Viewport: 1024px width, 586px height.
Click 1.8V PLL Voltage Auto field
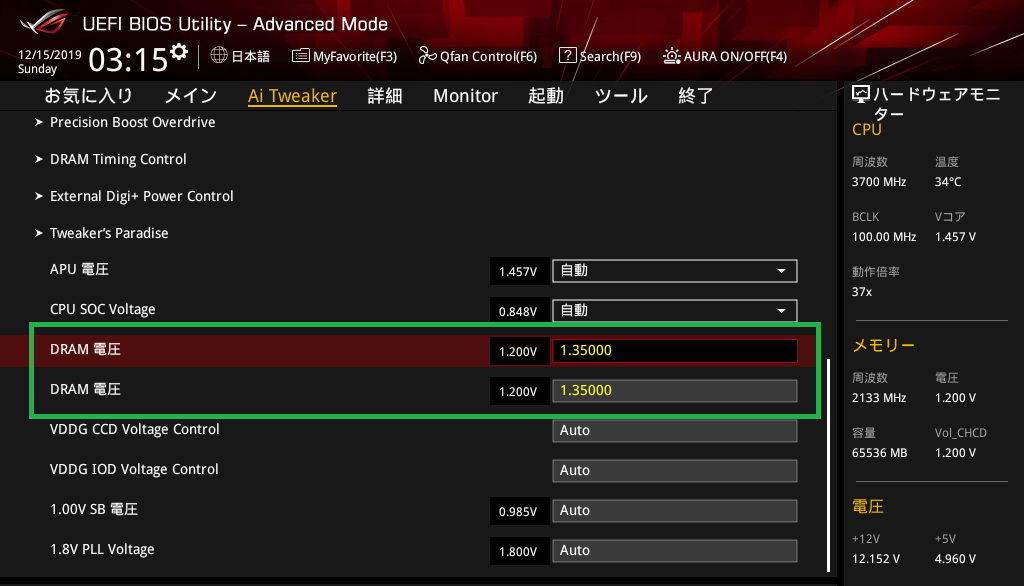[675, 551]
